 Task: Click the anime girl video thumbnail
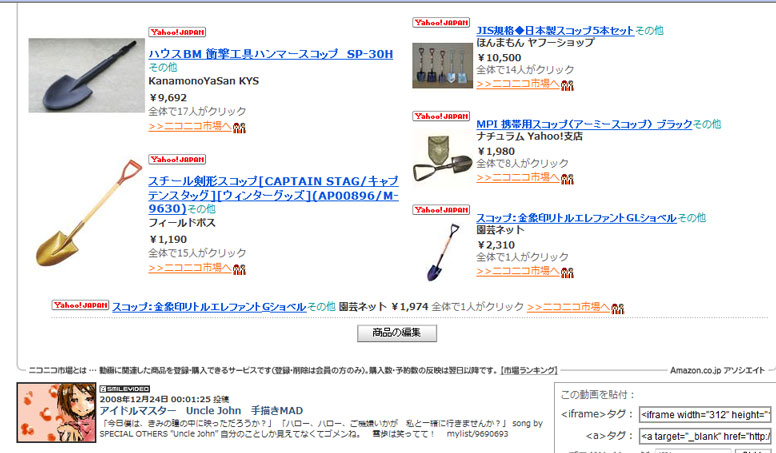(x=56, y=412)
